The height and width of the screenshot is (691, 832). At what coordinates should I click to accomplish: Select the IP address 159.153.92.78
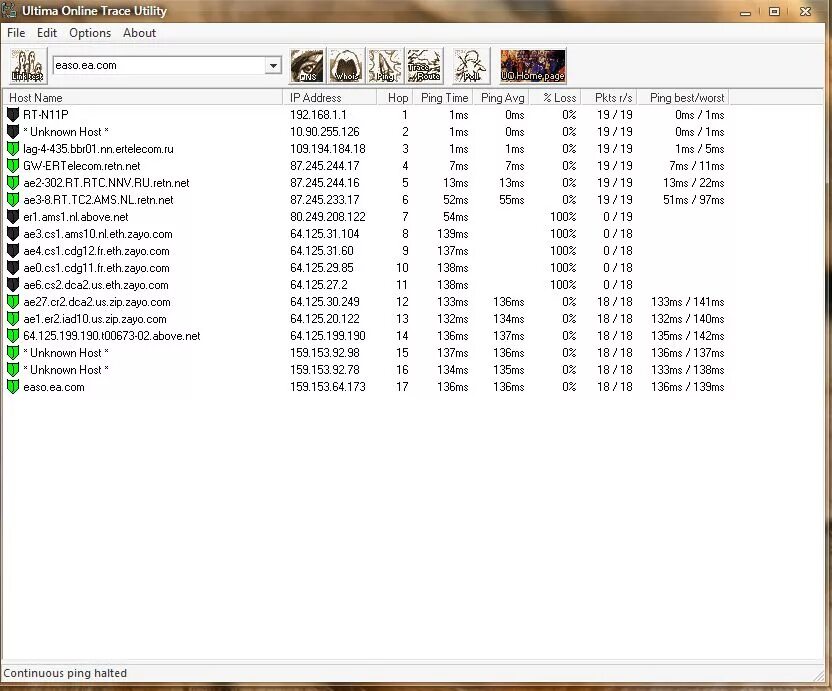325,369
